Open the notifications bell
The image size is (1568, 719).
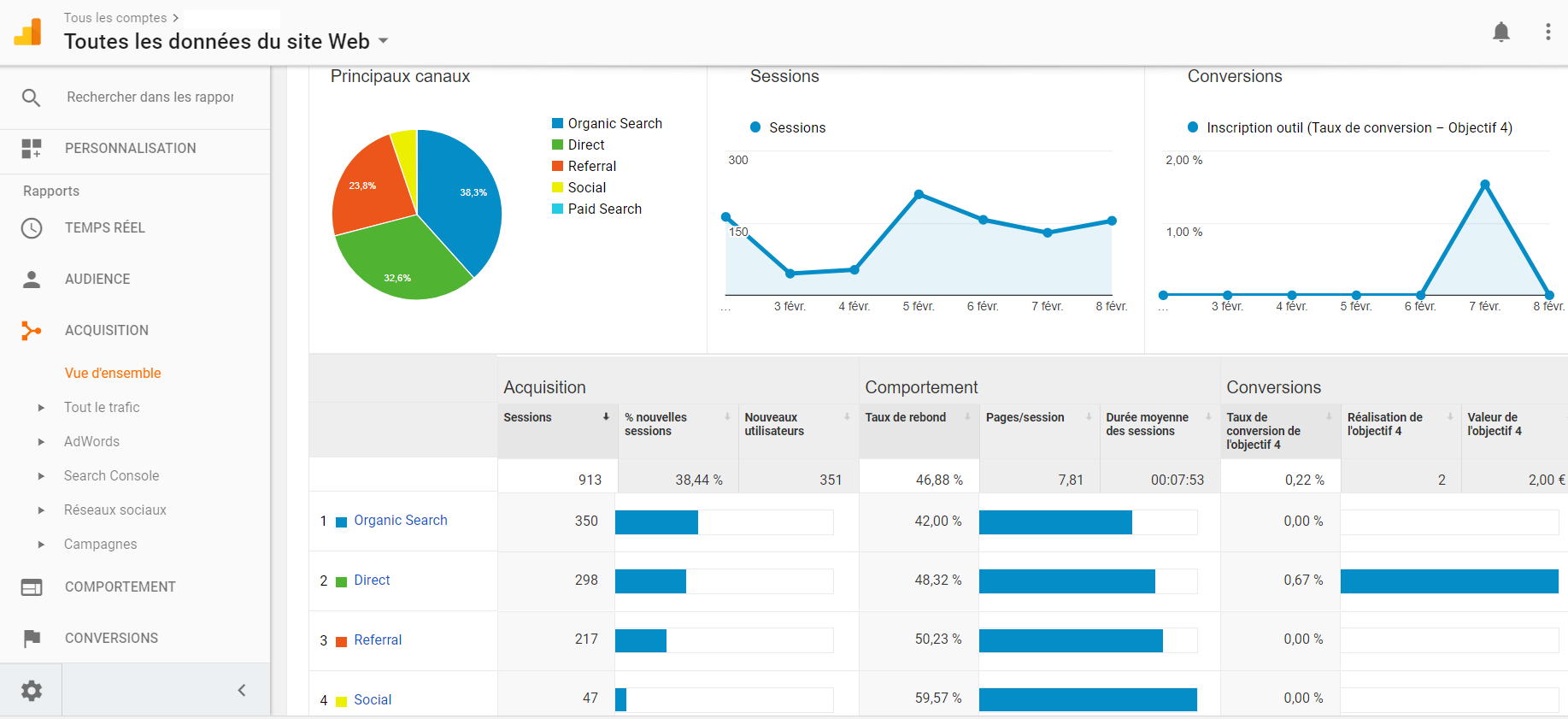click(x=1500, y=32)
